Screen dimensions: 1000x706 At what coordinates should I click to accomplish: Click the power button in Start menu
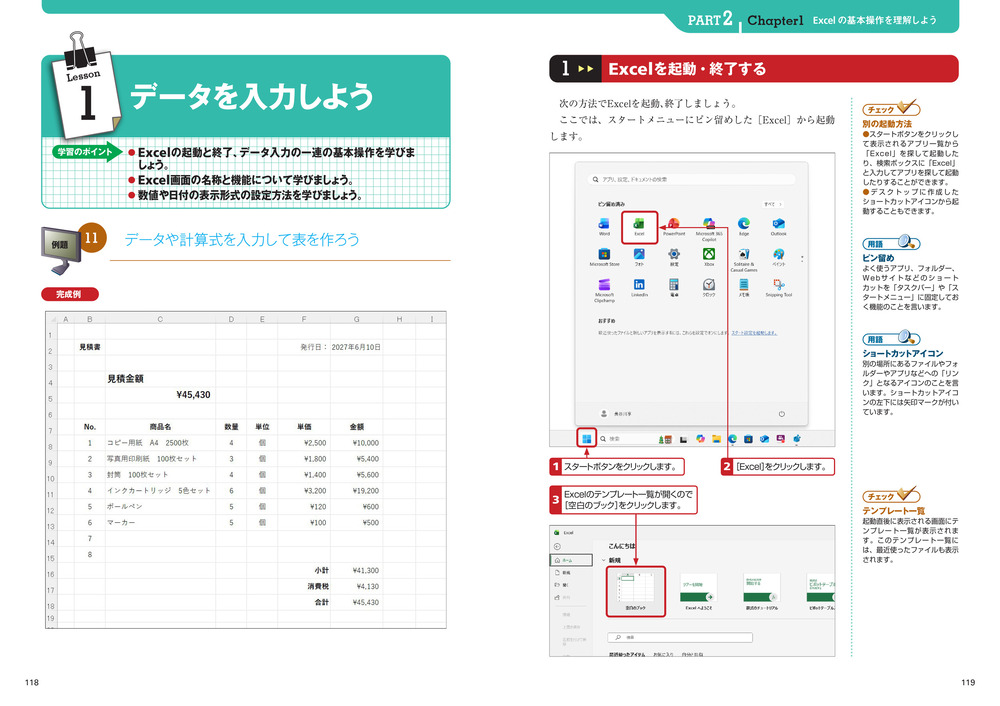780,412
